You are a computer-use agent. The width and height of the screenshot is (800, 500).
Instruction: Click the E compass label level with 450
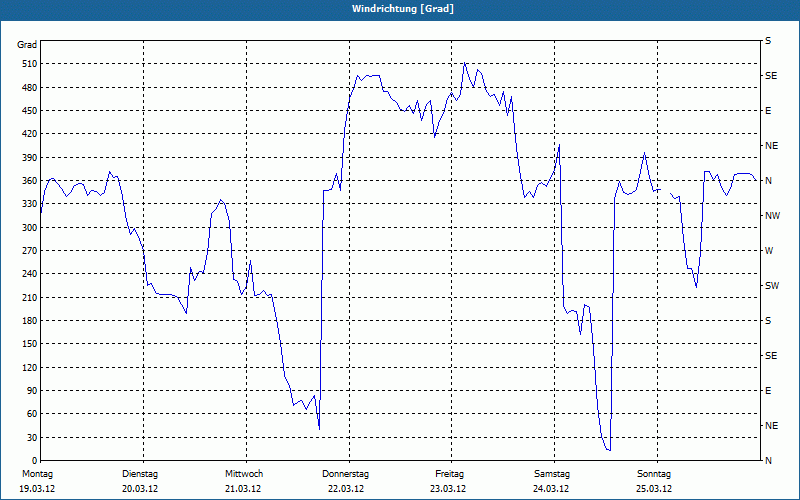[768, 111]
